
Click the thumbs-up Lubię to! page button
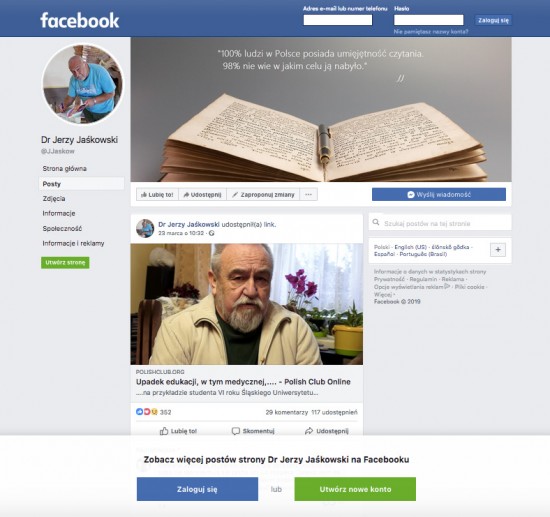click(x=157, y=195)
